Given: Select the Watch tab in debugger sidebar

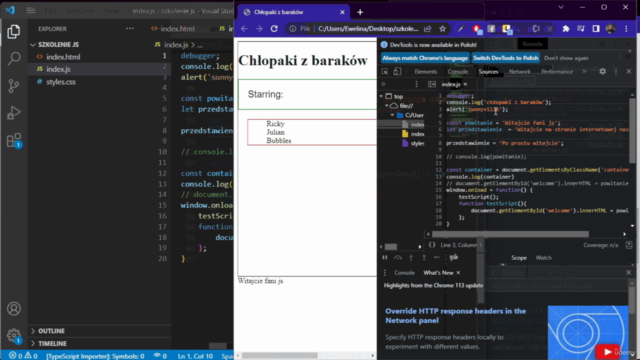Looking at the screenshot, I should click(x=543, y=258).
